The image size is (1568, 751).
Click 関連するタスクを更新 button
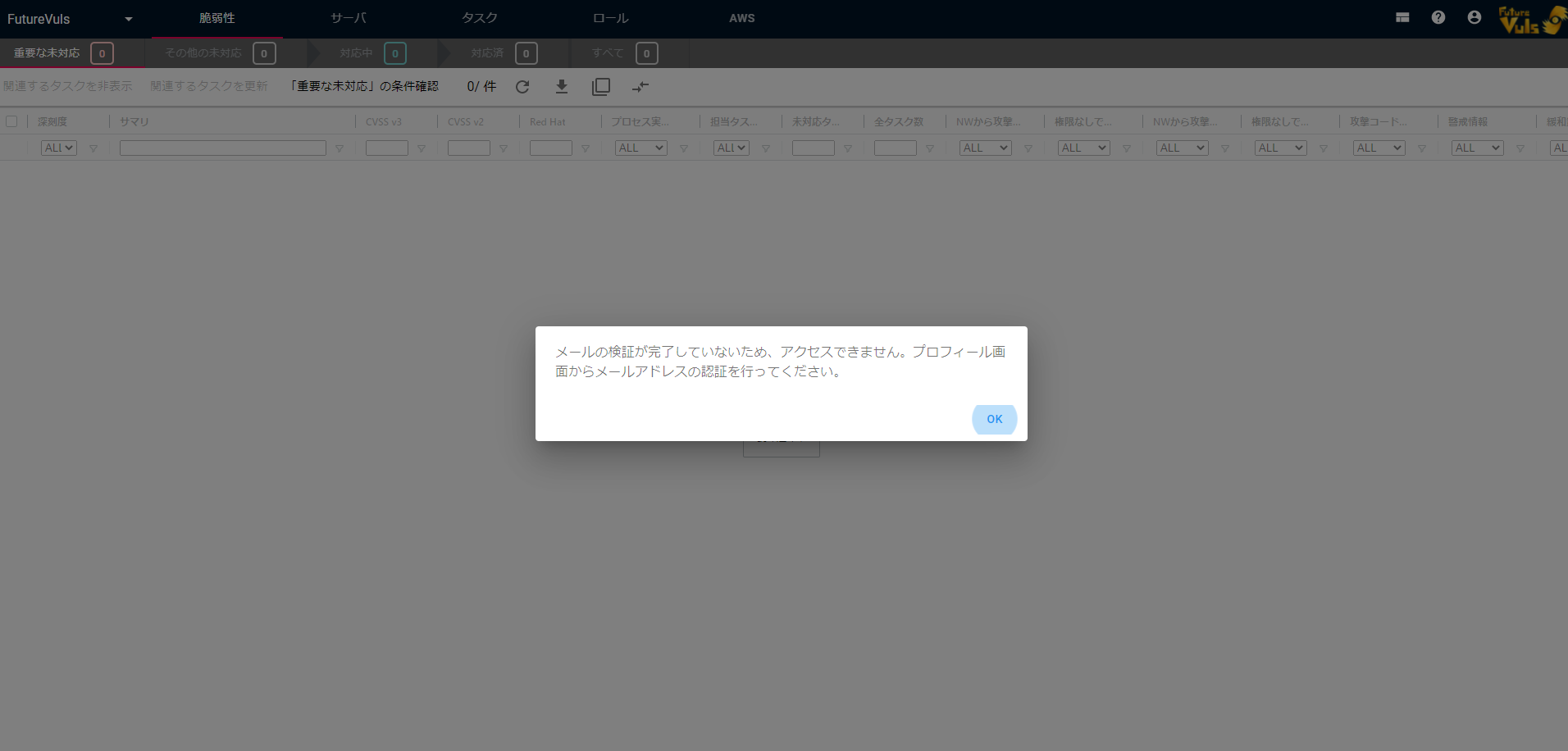click(209, 86)
